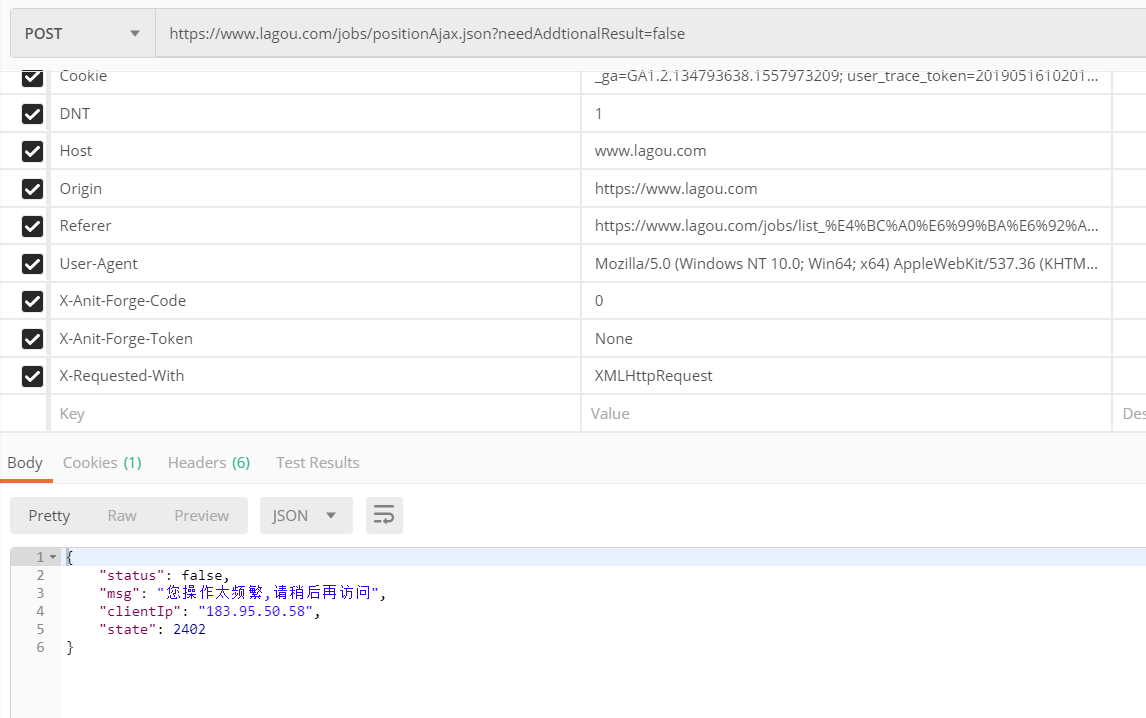
Task: Switch to the Test Results tab
Action: pyautogui.click(x=317, y=462)
